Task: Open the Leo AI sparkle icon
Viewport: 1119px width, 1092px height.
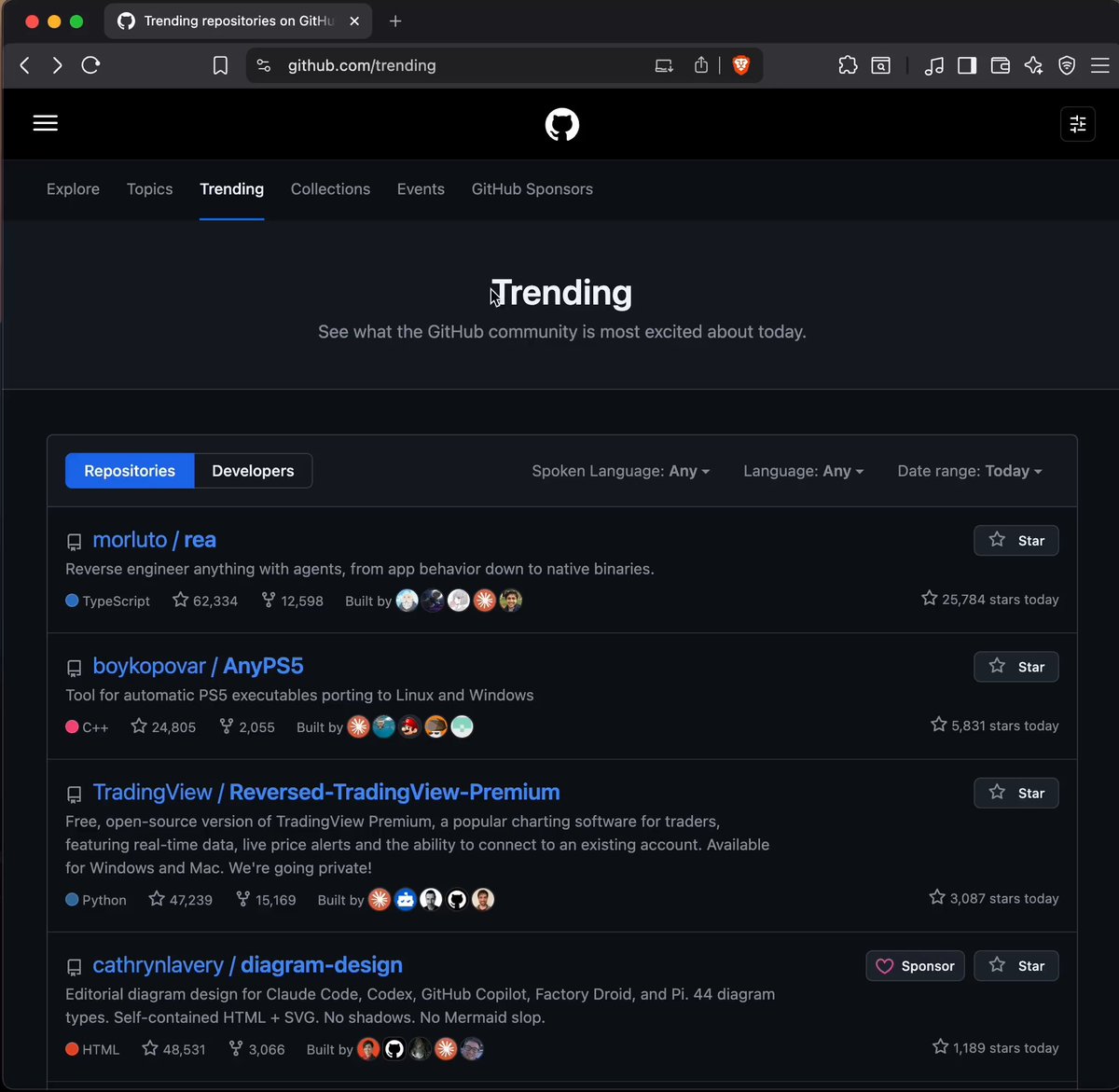Action: click(1033, 65)
